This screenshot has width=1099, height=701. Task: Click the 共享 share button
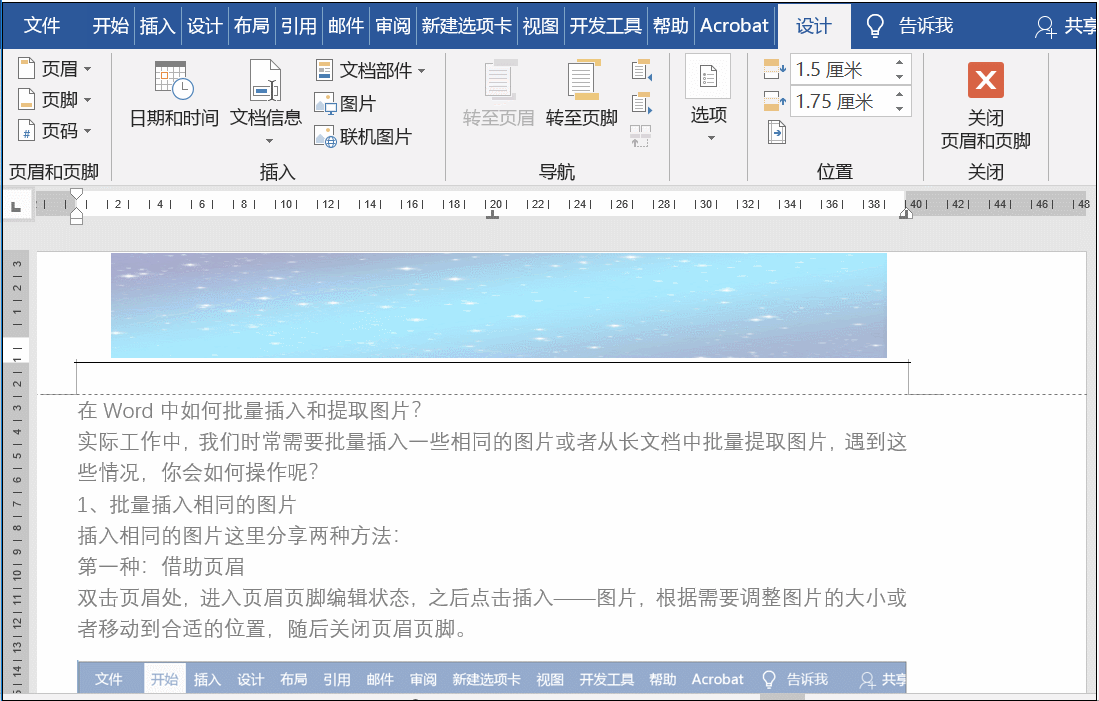(1065, 26)
